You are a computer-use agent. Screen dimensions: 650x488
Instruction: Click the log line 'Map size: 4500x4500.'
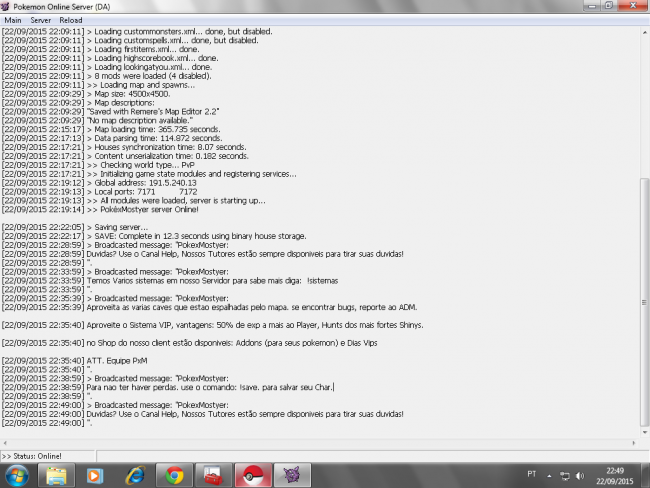pos(86,94)
